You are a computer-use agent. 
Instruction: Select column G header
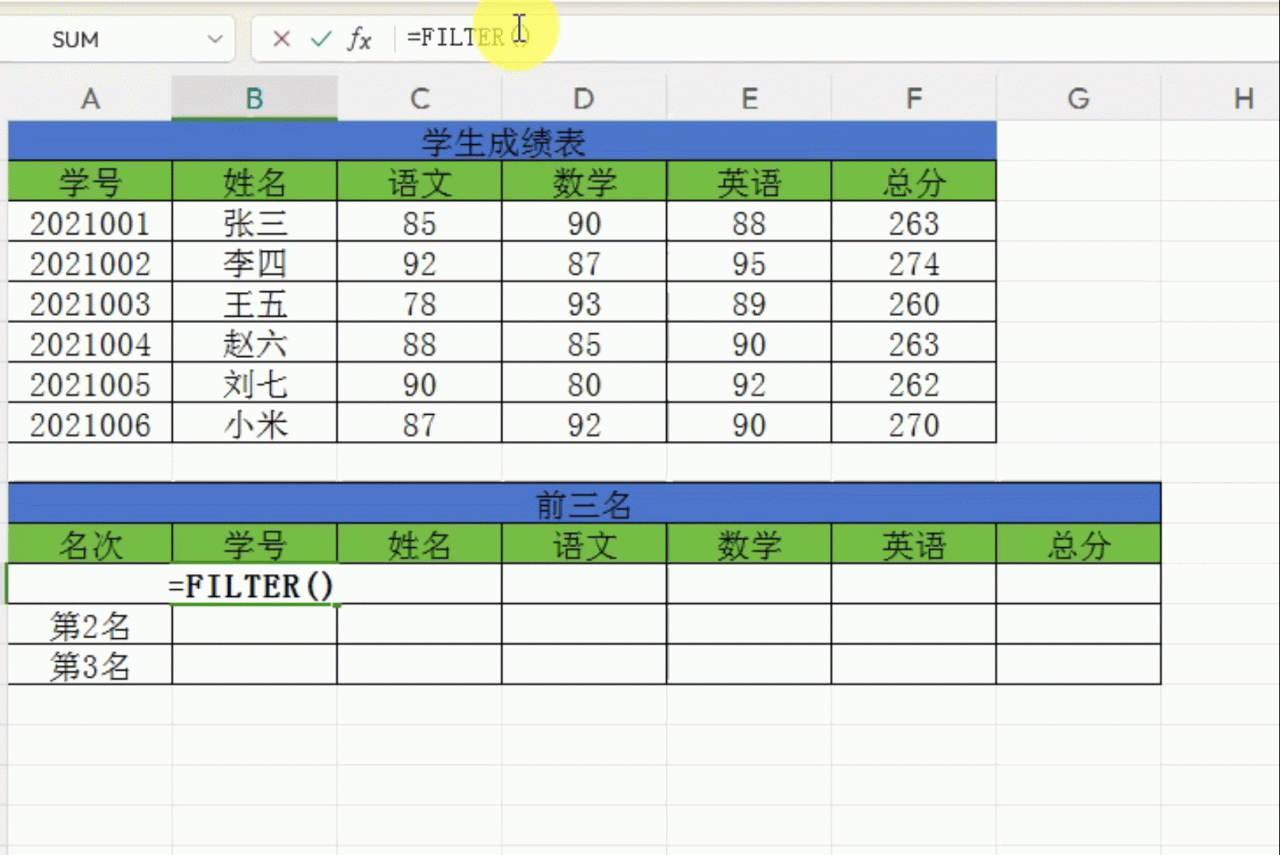[x=1078, y=98]
